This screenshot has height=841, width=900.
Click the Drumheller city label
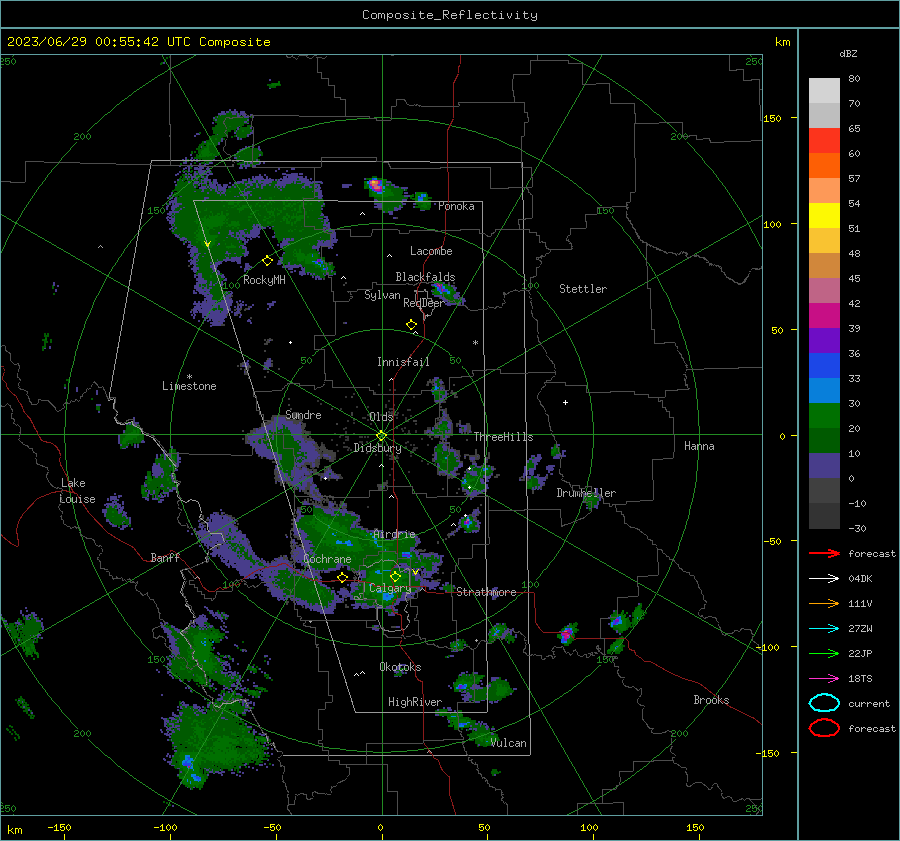pos(586,493)
